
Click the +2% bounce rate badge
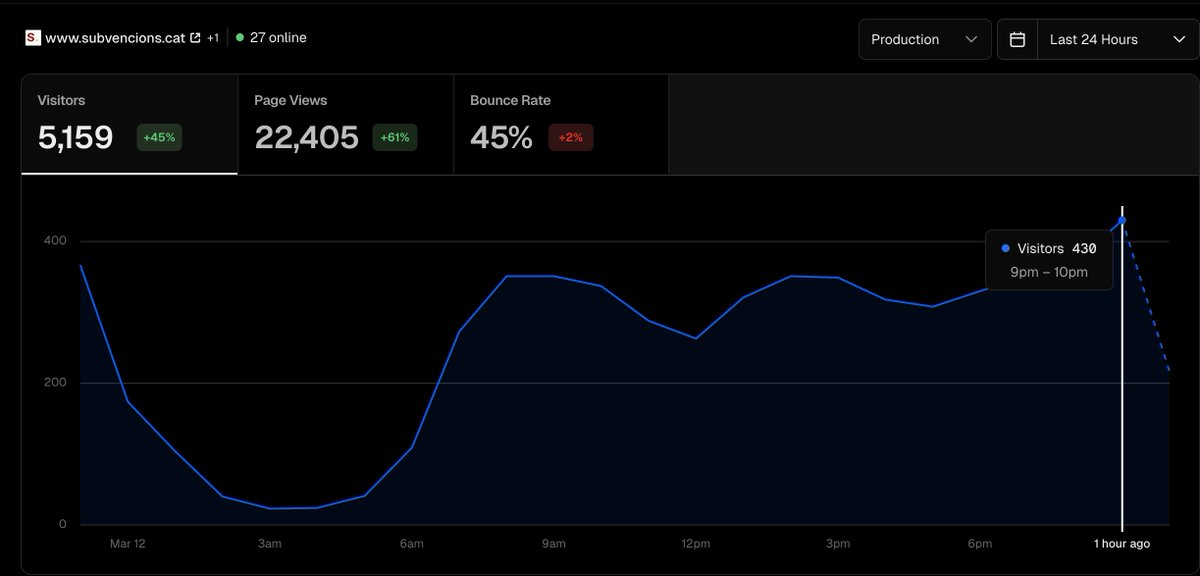point(571,138)
